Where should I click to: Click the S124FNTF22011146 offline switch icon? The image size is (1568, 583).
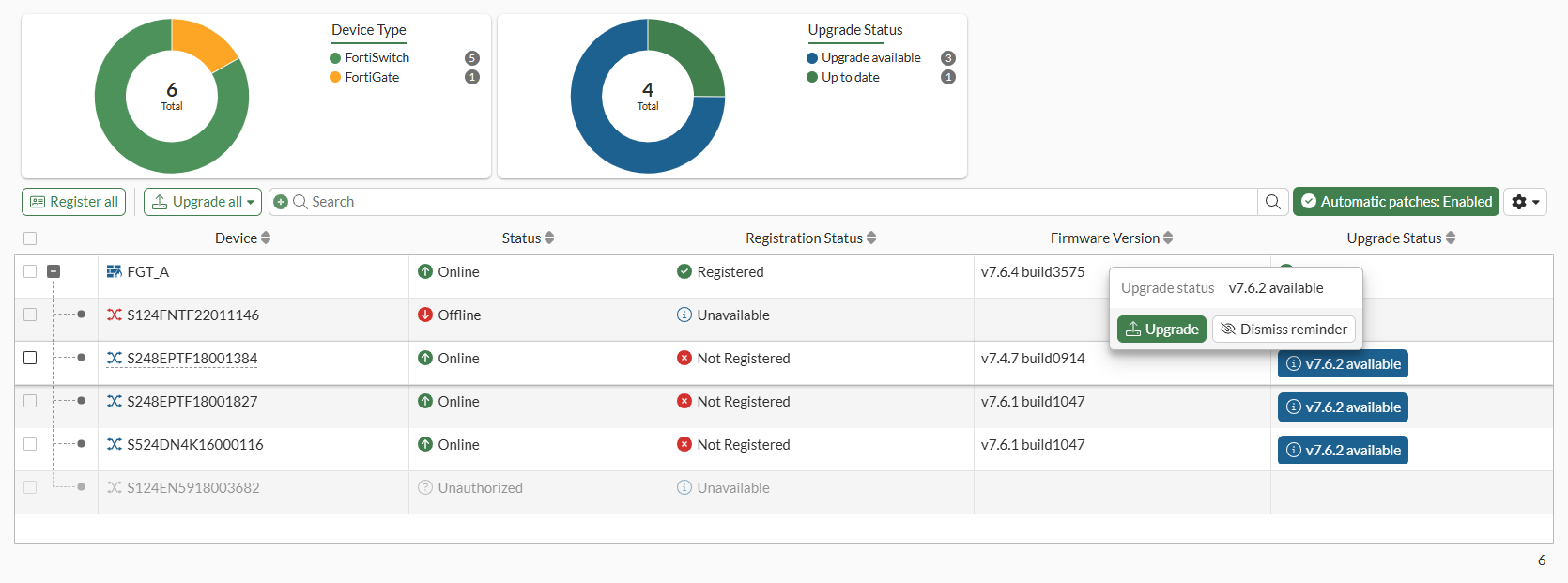[115, 315]
